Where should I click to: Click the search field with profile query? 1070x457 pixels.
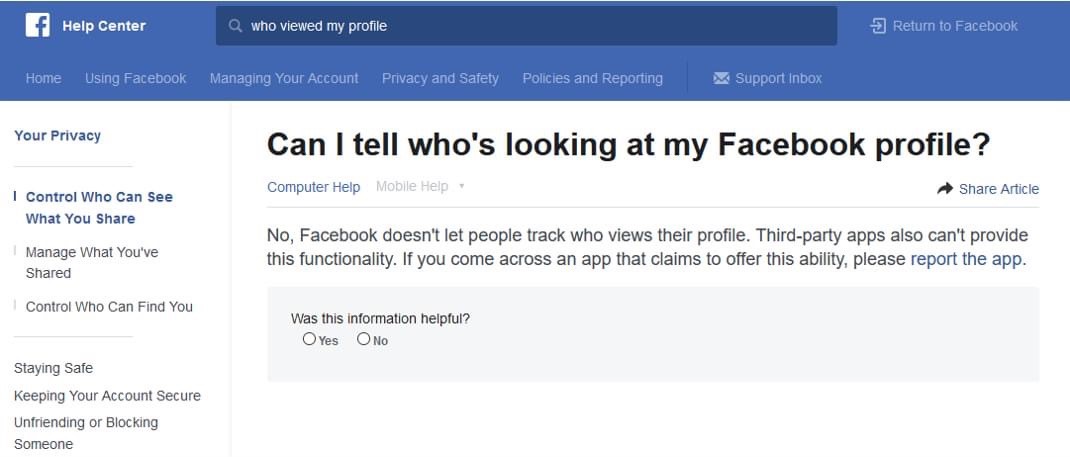point(526,26)
